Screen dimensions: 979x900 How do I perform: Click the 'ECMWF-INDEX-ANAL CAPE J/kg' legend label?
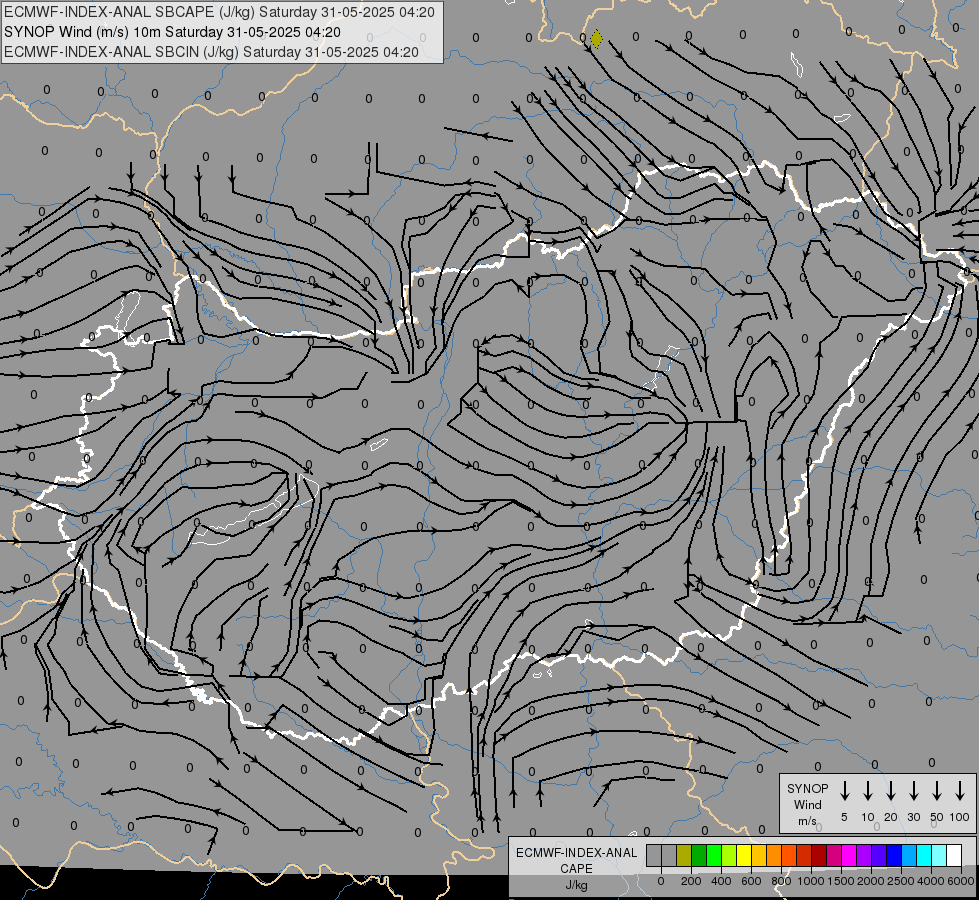(576, 868)
